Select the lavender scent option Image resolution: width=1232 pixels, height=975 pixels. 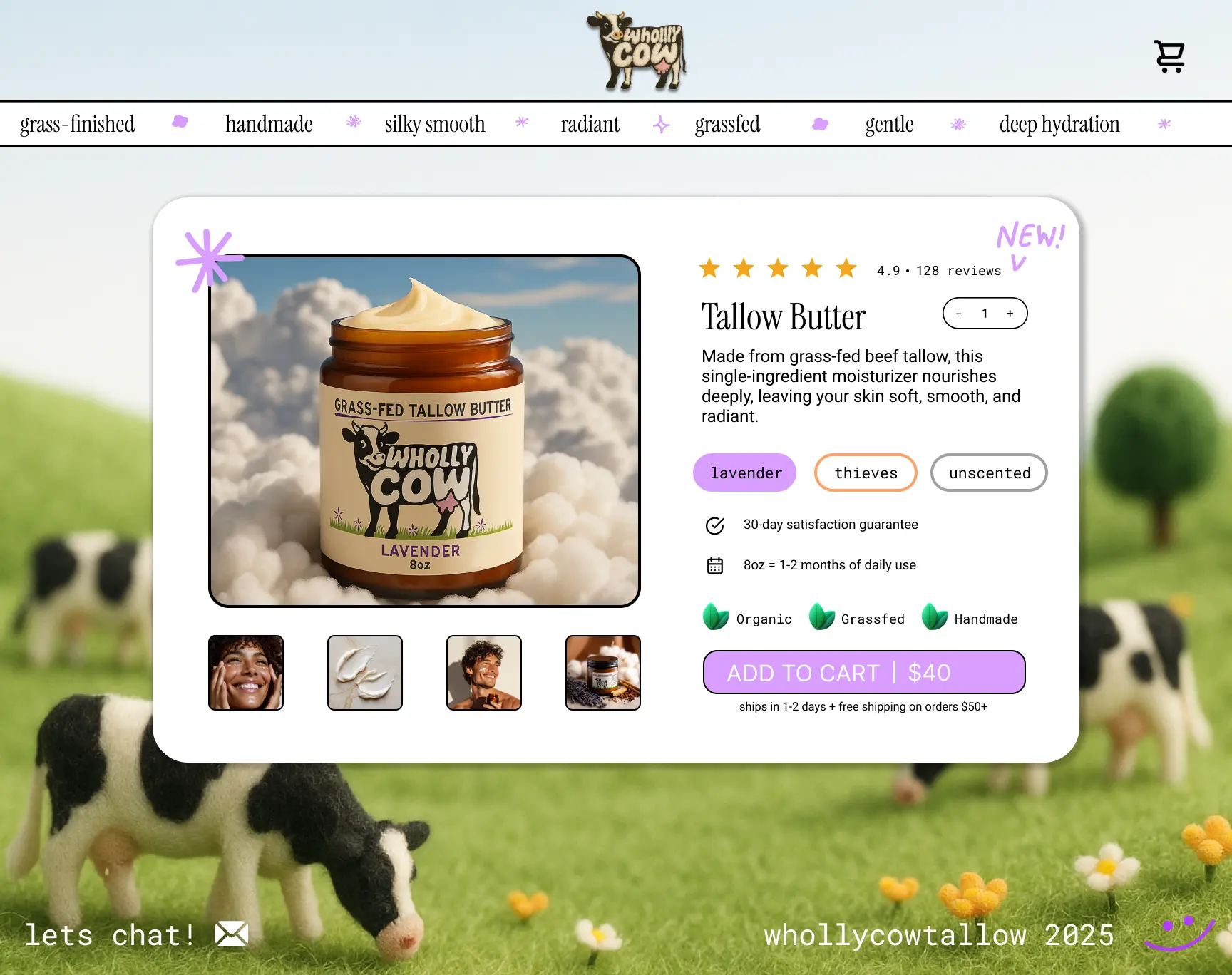pyautogui.click(x=744, y=473)
